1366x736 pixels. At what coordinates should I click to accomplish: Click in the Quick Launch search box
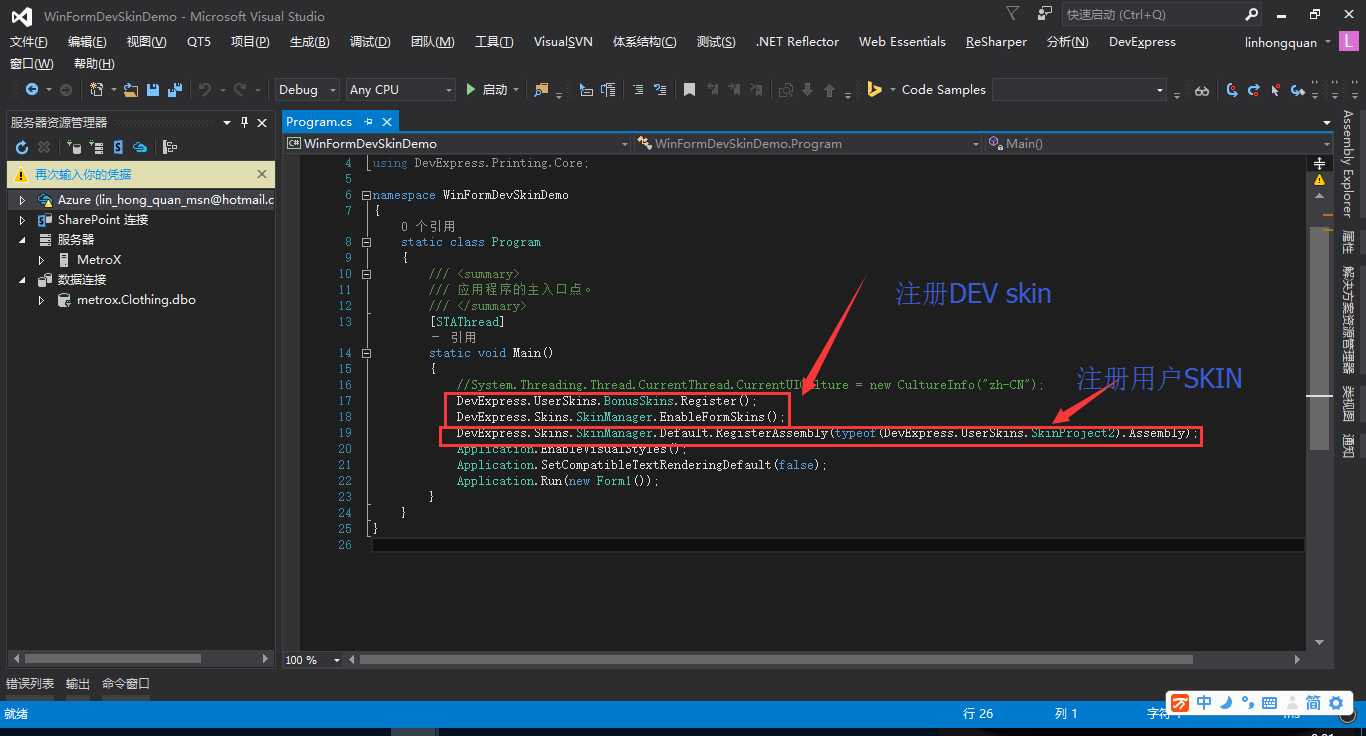point(1150,14)
